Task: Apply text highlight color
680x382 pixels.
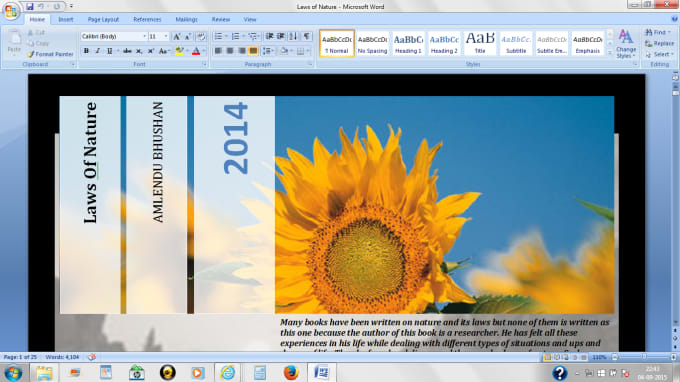Action: tap(179, 51)
